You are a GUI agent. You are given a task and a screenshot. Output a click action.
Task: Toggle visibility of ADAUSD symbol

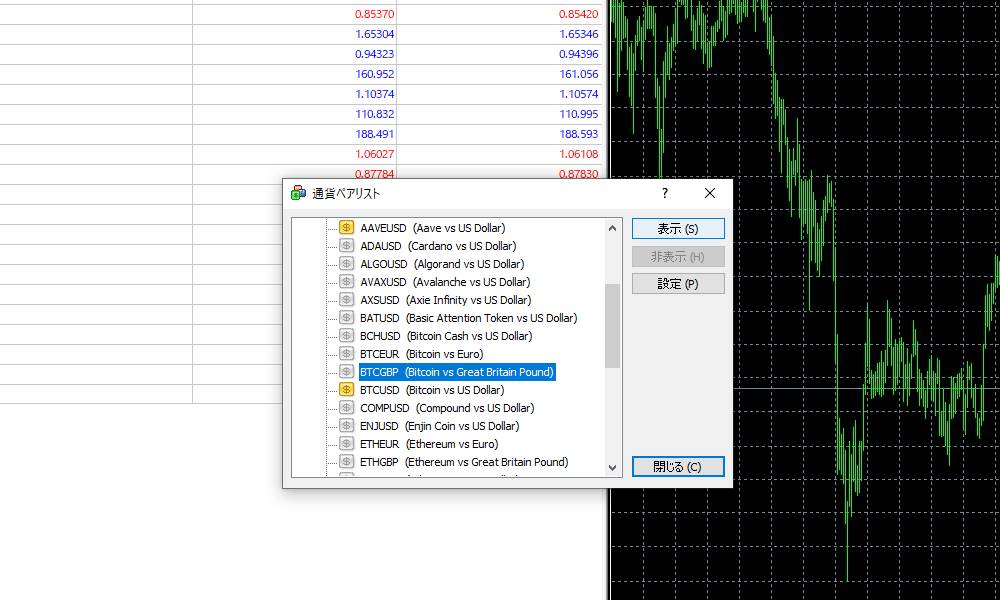(x=346, y=245)
